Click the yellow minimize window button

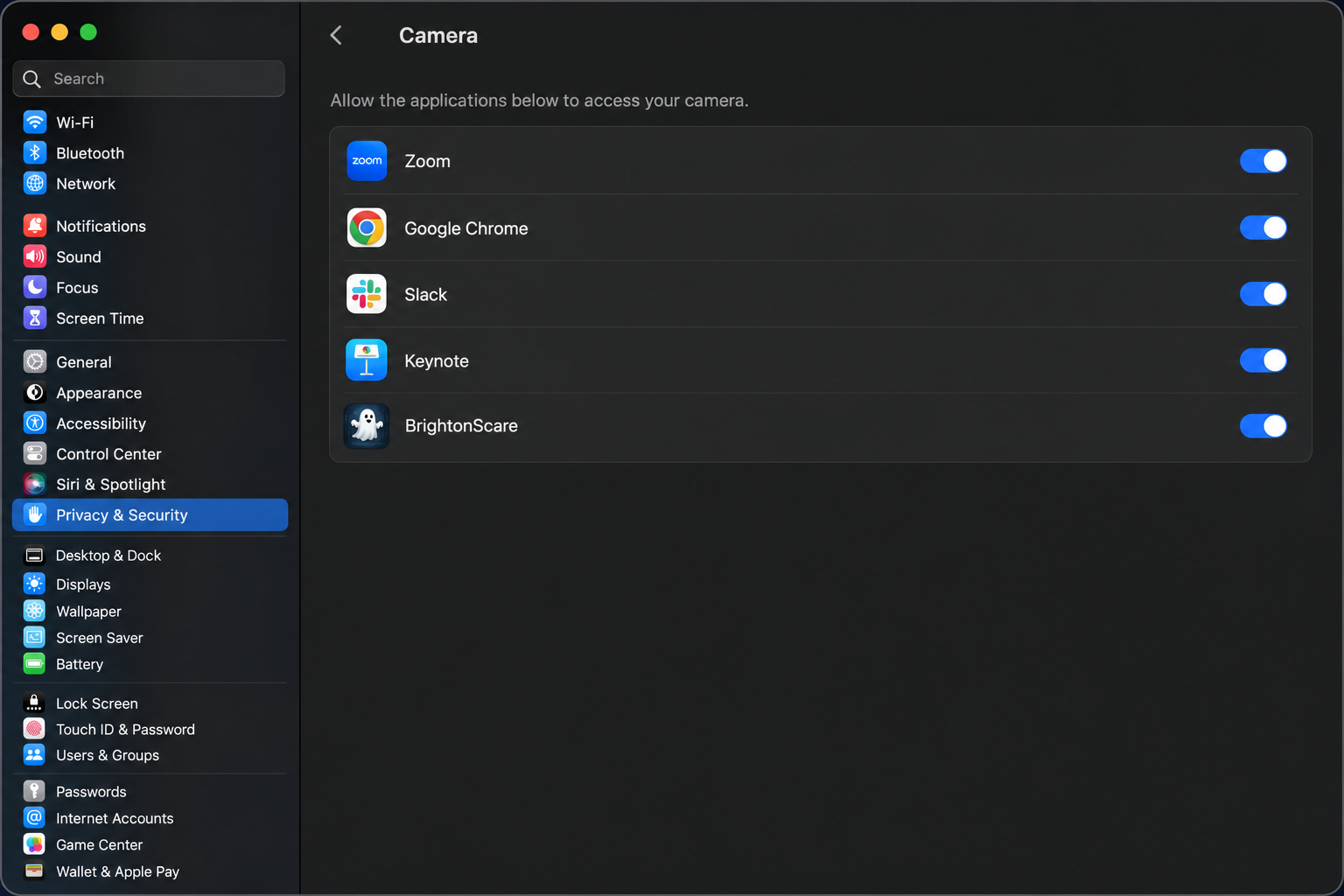pyautogui.click(x=59, y=32)
